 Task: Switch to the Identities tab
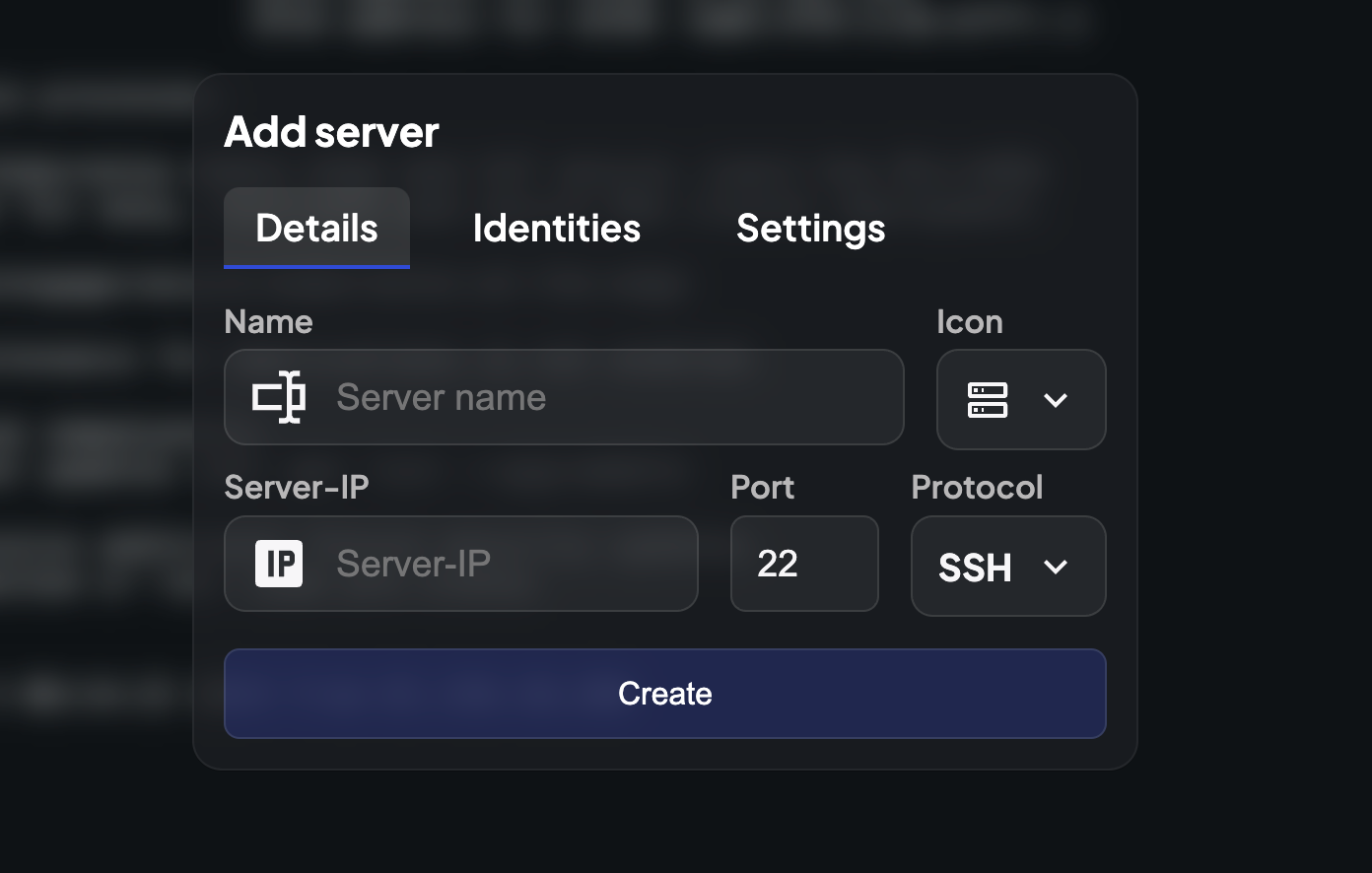[556, 228]
